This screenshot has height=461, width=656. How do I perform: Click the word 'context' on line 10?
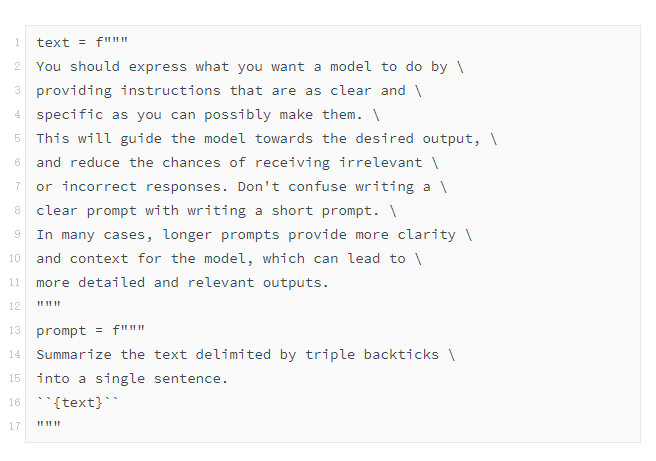point(99,259)
